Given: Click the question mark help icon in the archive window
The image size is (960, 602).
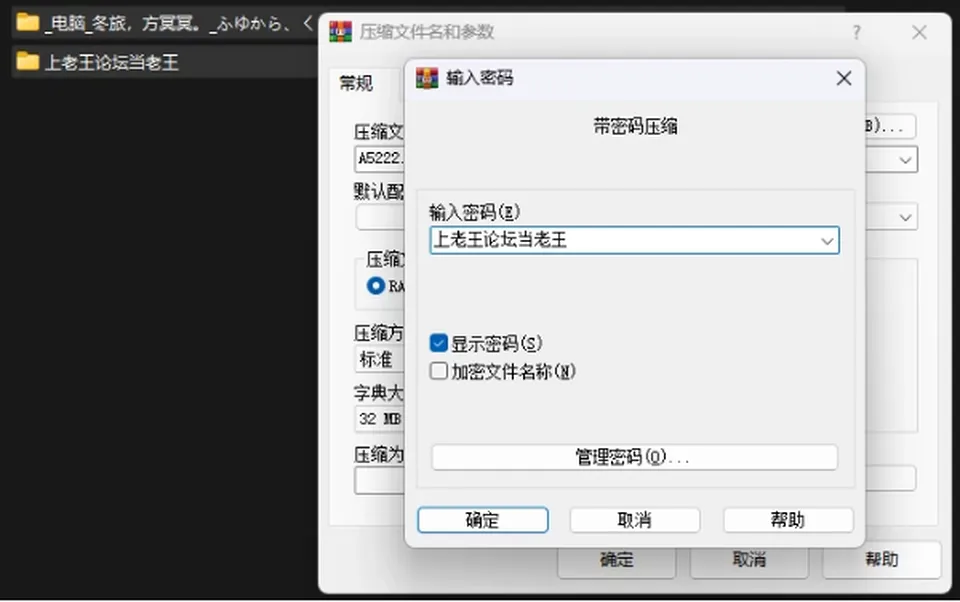Looking at the screenshot, I should tap(857, 32).
